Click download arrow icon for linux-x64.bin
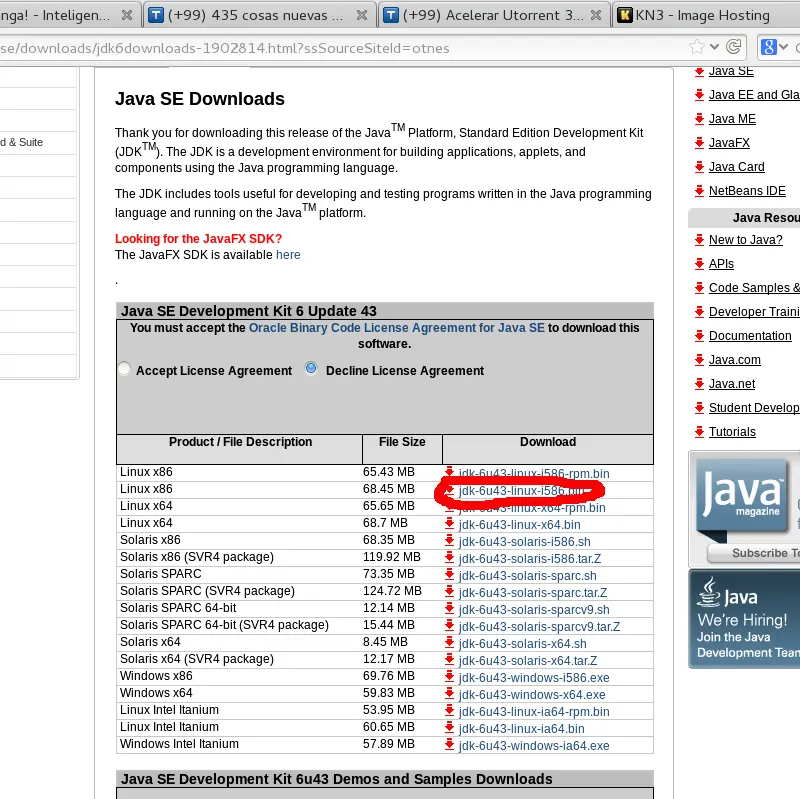 (449, 523)
